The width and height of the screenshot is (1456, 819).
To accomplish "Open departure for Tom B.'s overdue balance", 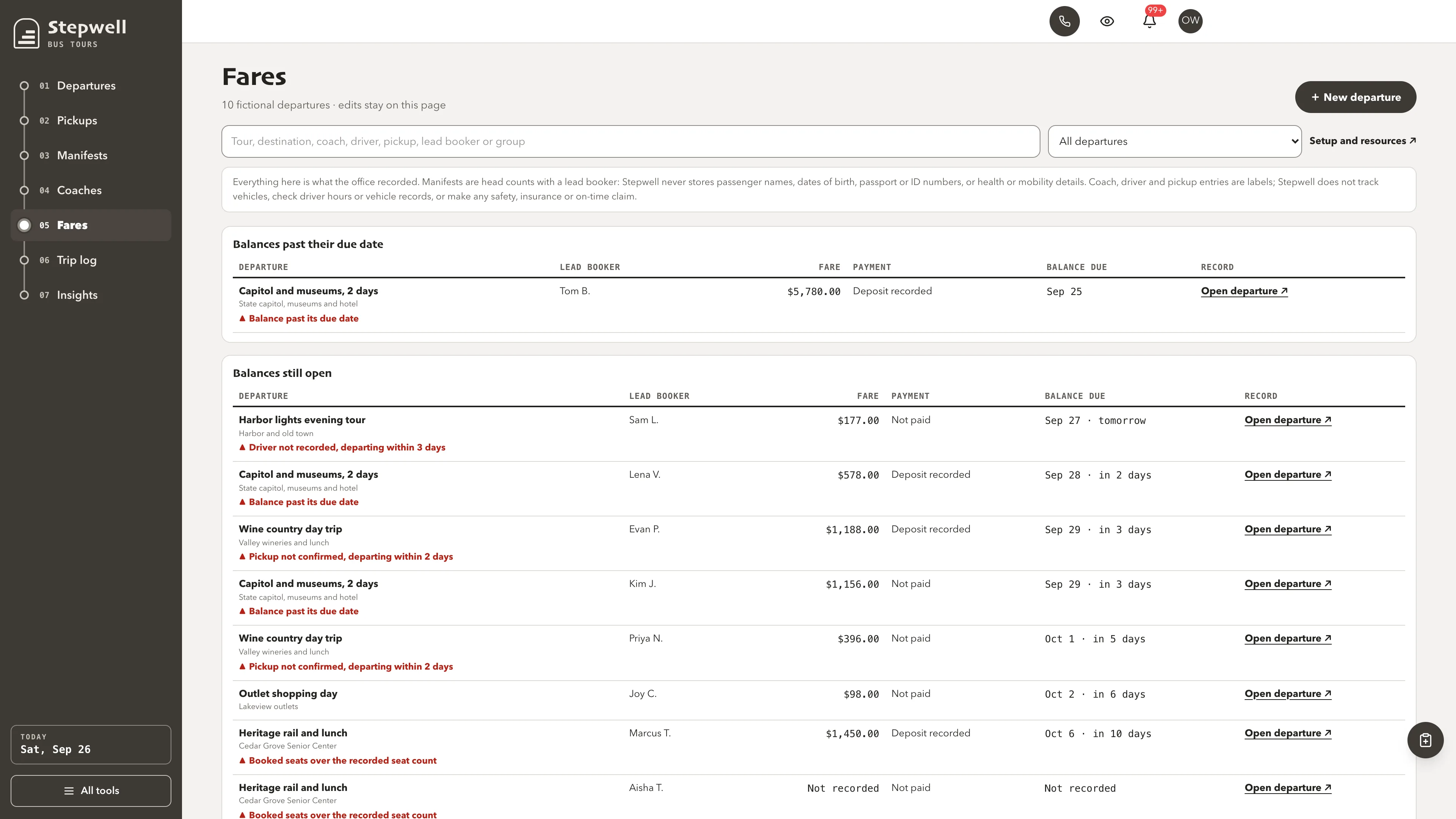I will point(1244,291).
